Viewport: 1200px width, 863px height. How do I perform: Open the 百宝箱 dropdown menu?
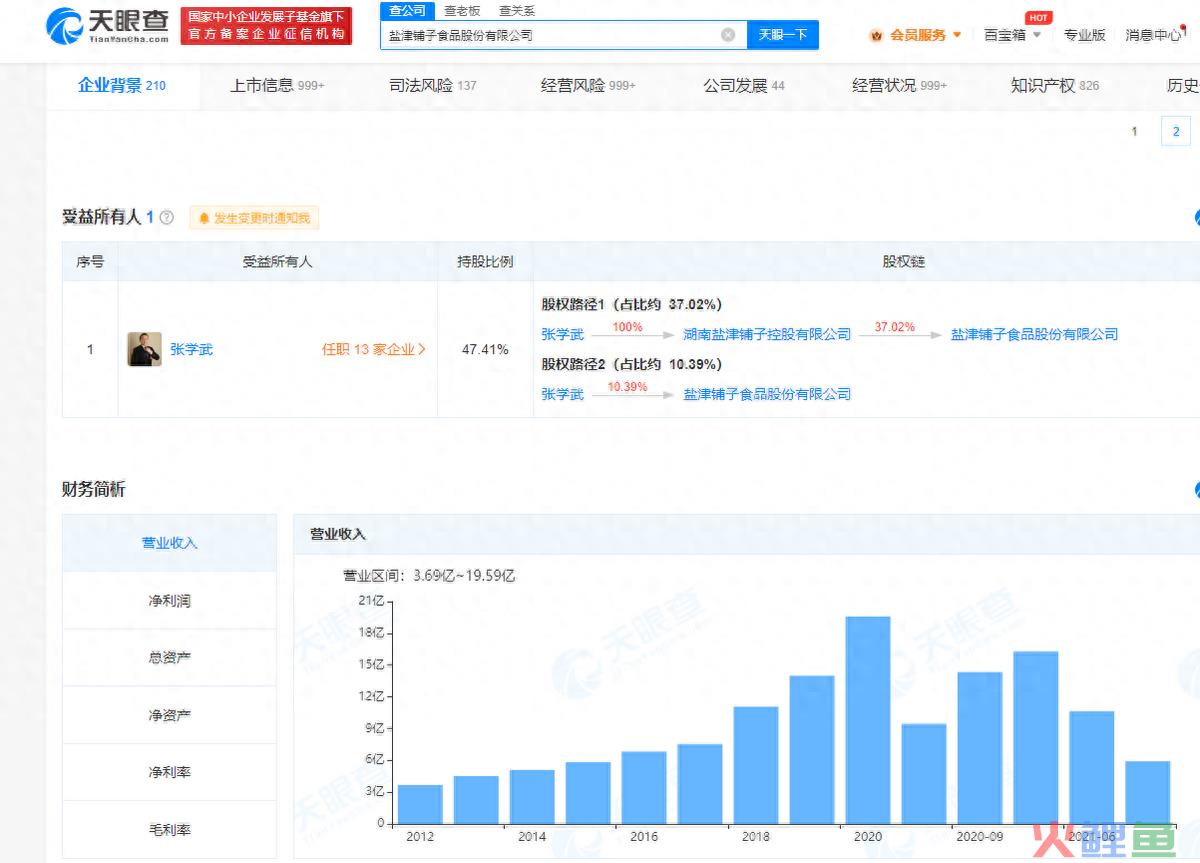[1012, 35]
